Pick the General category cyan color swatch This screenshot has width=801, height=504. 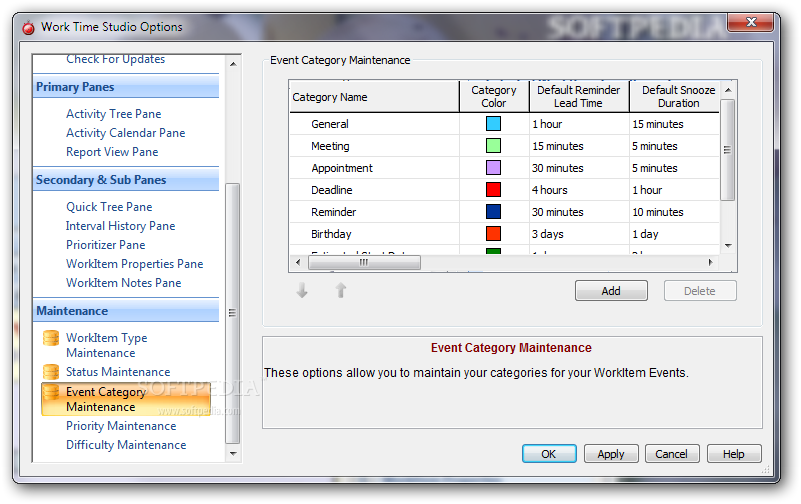(493, 124)
